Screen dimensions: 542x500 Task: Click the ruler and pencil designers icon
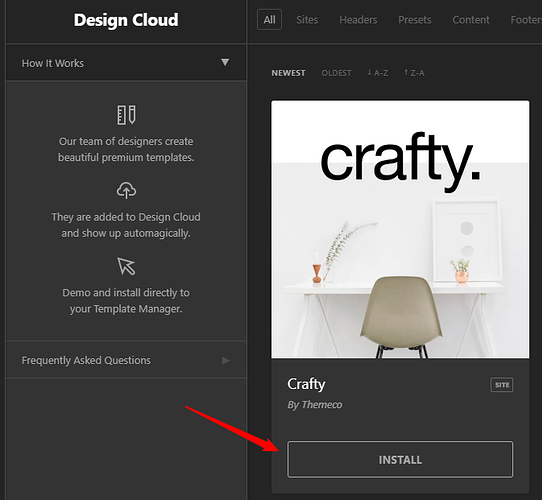click(x=126, y=115)
